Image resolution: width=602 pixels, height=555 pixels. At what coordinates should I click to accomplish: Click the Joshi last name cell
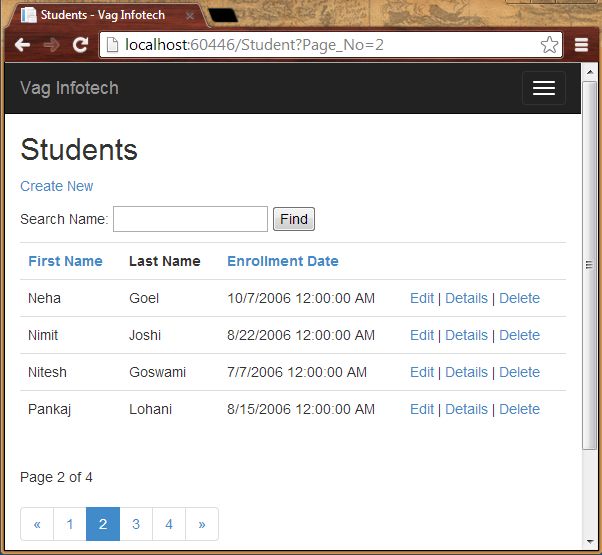click(x=145, y=335)
